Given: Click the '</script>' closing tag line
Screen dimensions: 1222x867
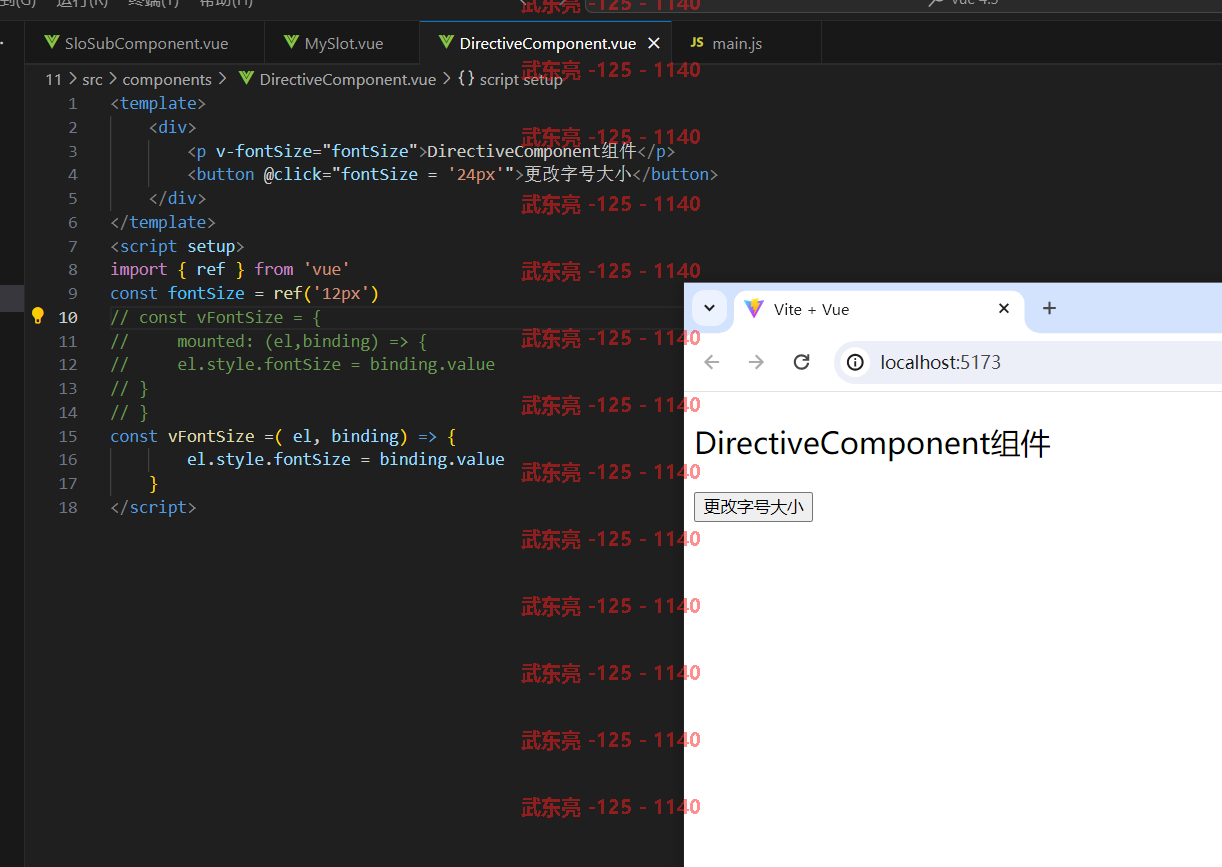Looking at the screenshot, I should pos(153,507).
